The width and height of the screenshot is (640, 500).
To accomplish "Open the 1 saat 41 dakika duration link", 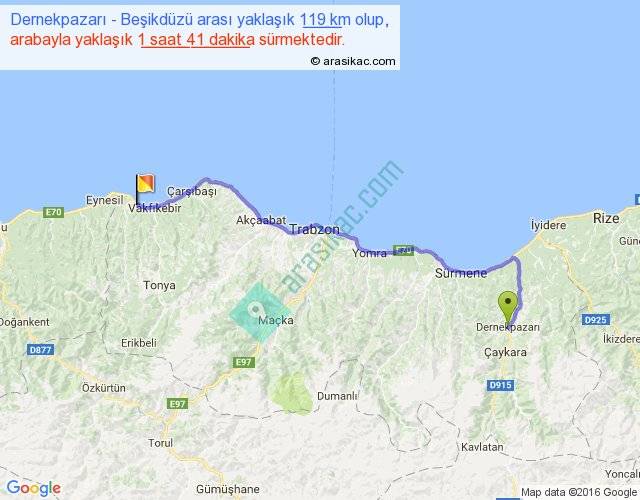I will [191, 39].
